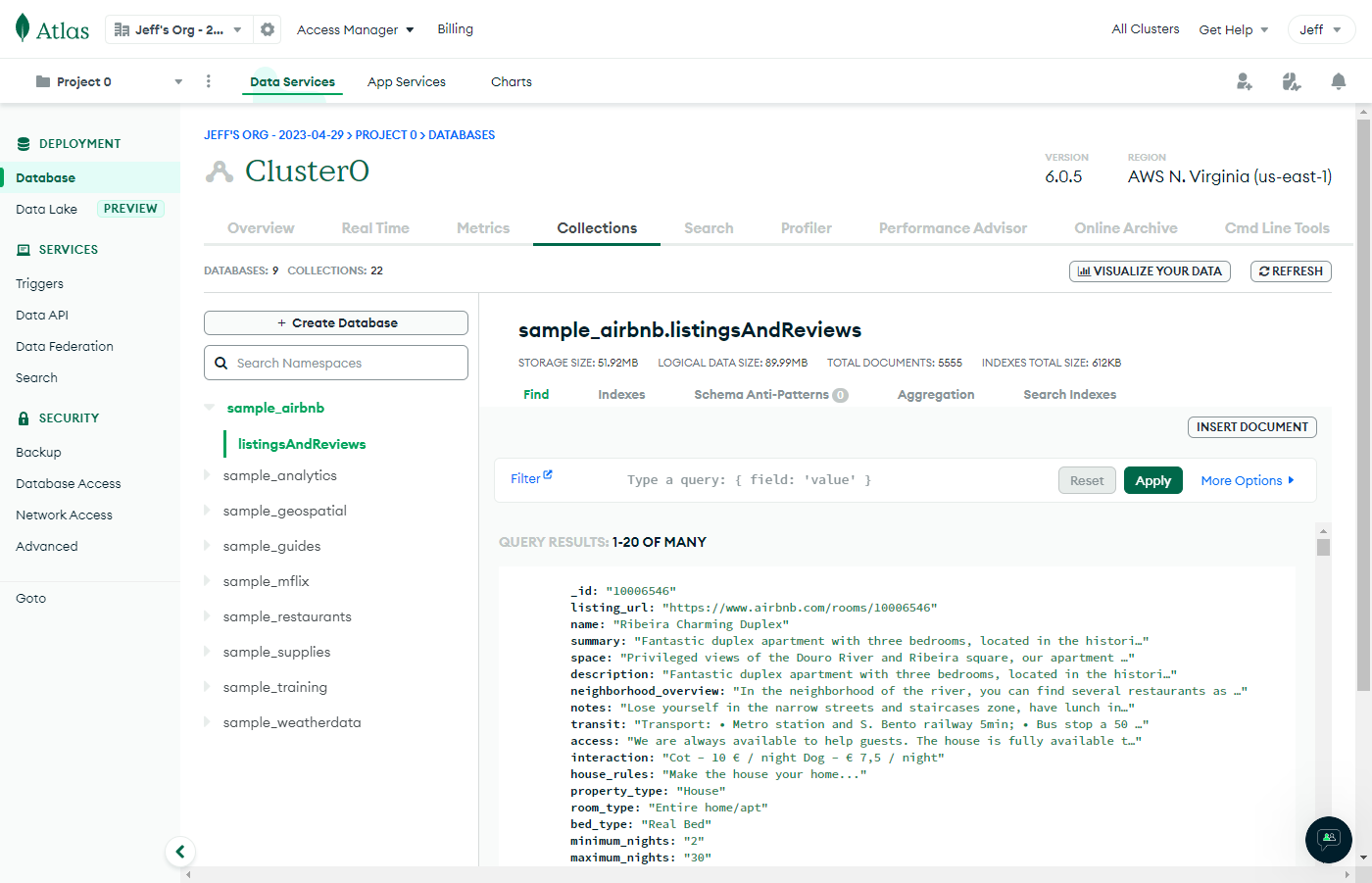Collapse the sample_airbnb database

209,408
